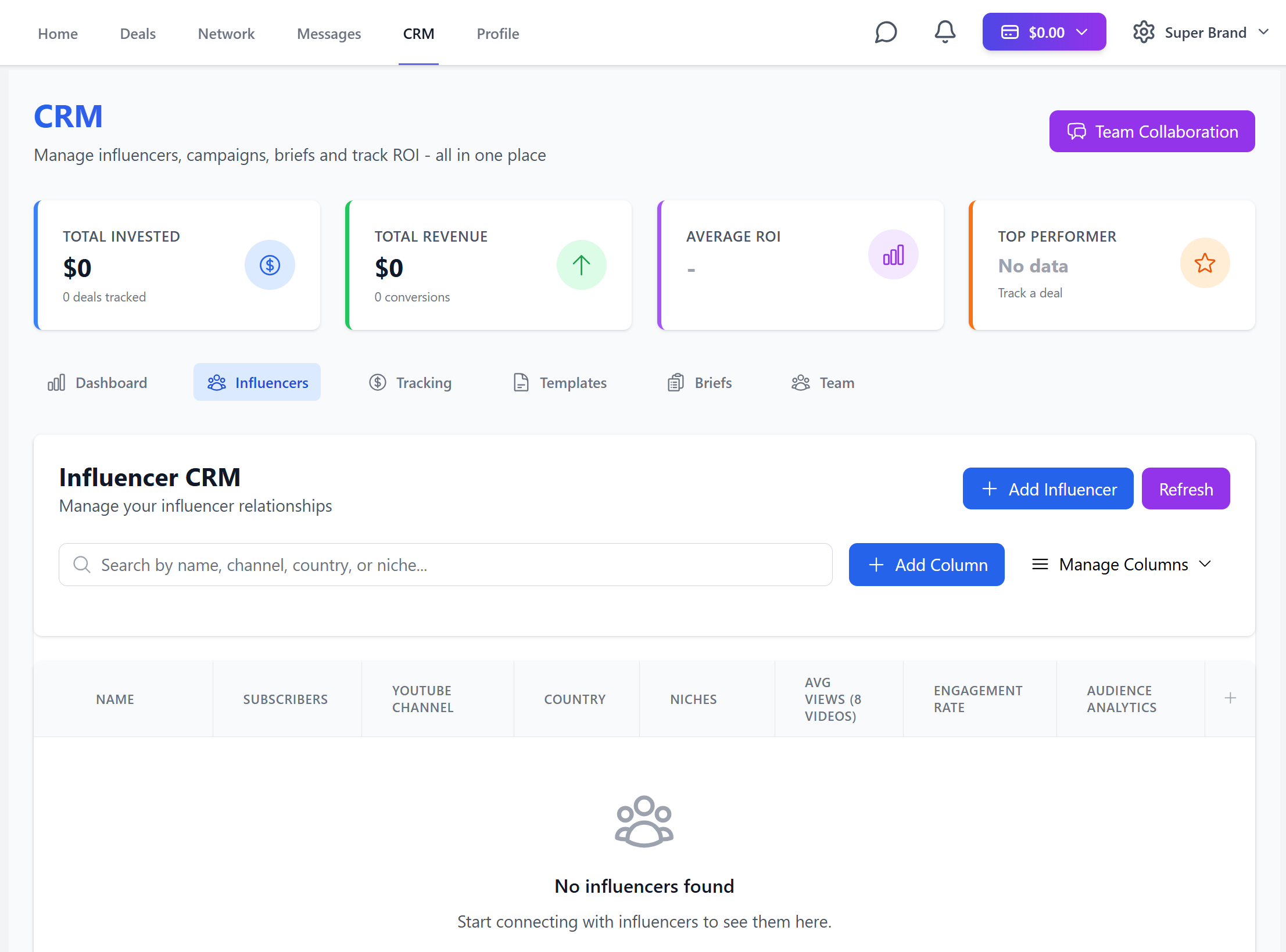
Task: Open the notifications bell icon
Action: coord(945,32)
